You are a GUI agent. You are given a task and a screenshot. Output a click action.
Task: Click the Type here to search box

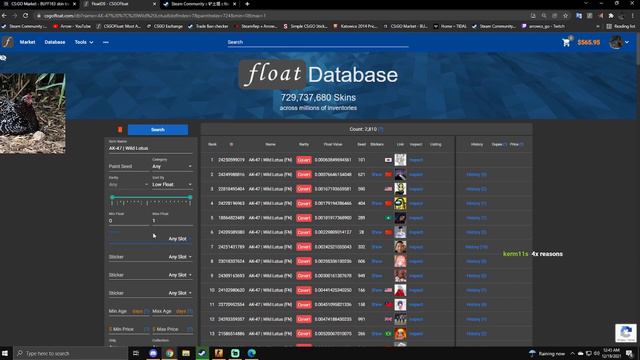click(70, 353)
